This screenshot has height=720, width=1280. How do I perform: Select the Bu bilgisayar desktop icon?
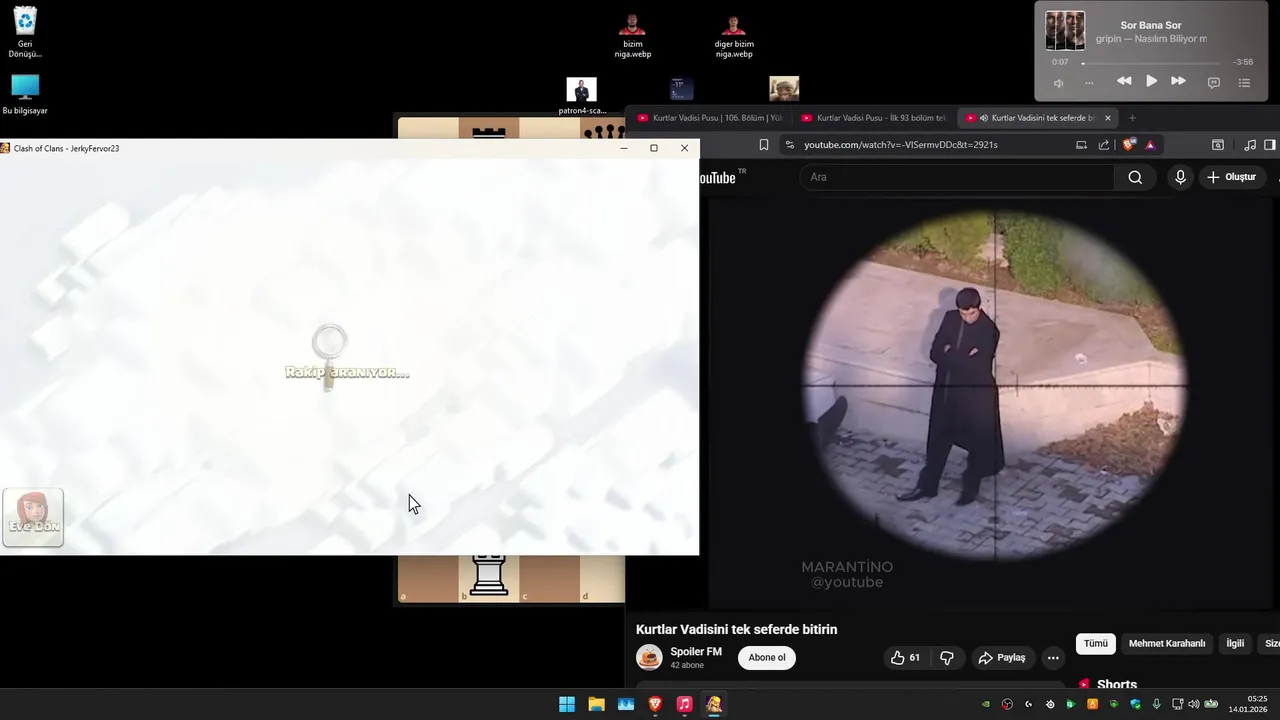[25, 95]
